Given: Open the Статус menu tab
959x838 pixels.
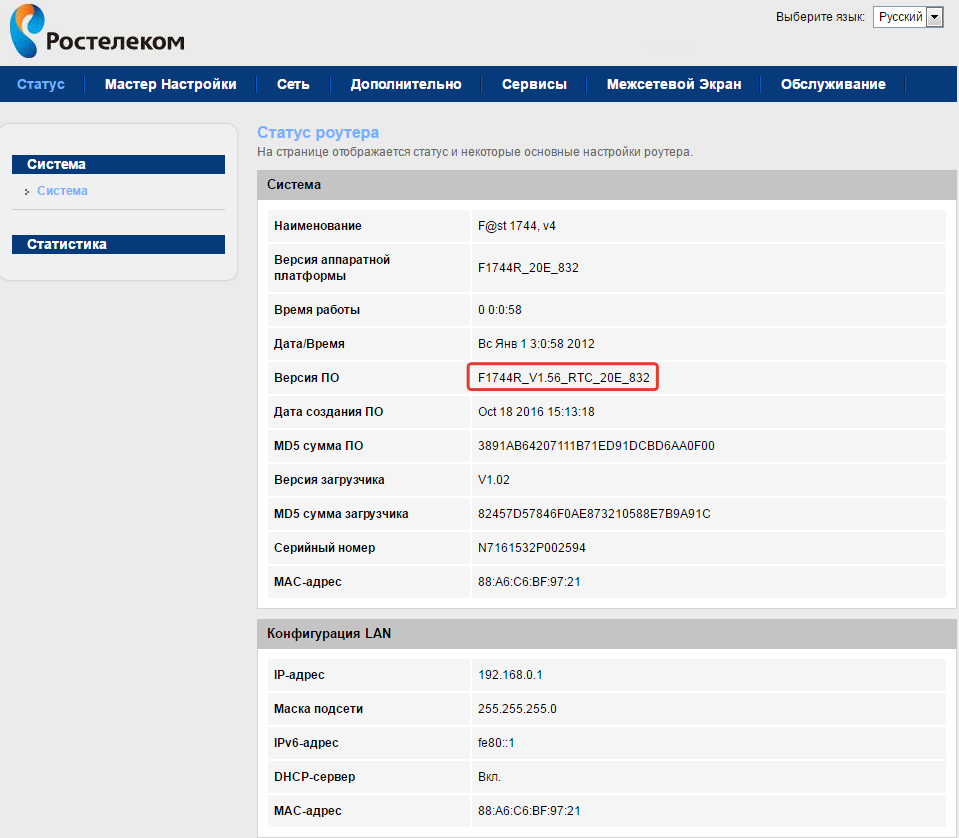Looking at the screenshot, I should [41, 84].
